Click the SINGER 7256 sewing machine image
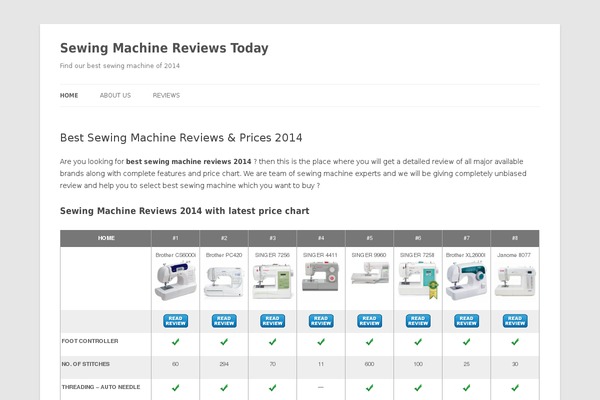Image resolution: width=600 pixels, height=400 pixels. tap(272, 282)
